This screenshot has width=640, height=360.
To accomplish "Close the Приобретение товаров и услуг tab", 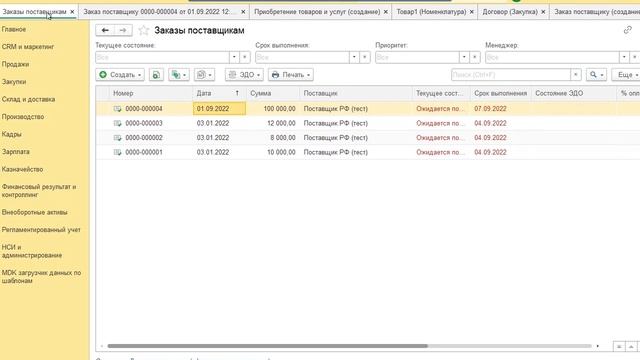I will (x=386, y=12).
